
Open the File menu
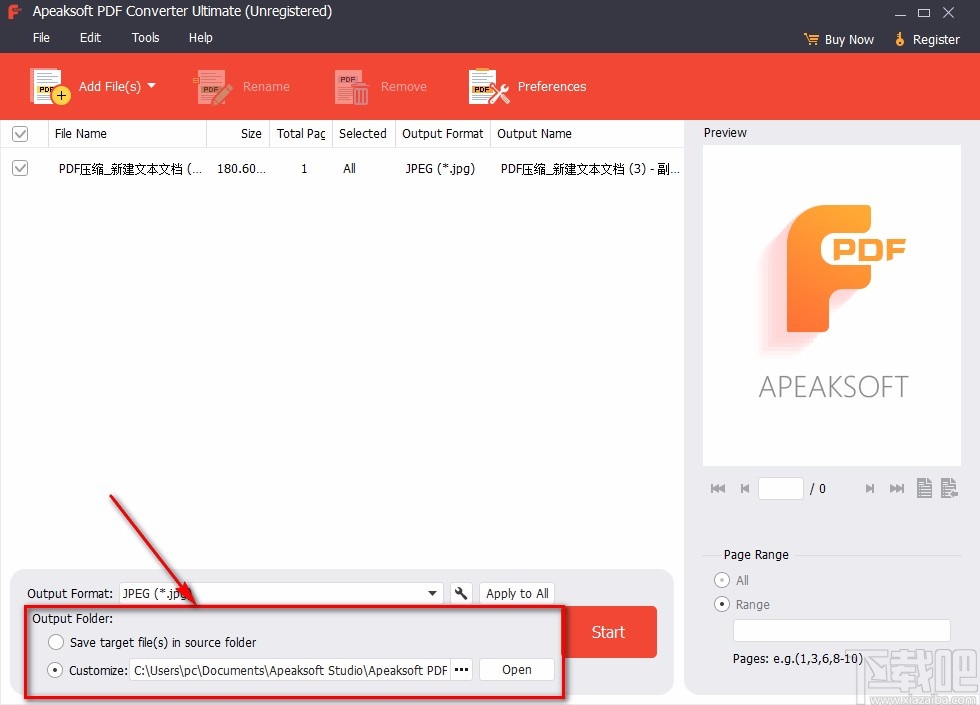tap(41, 37)
